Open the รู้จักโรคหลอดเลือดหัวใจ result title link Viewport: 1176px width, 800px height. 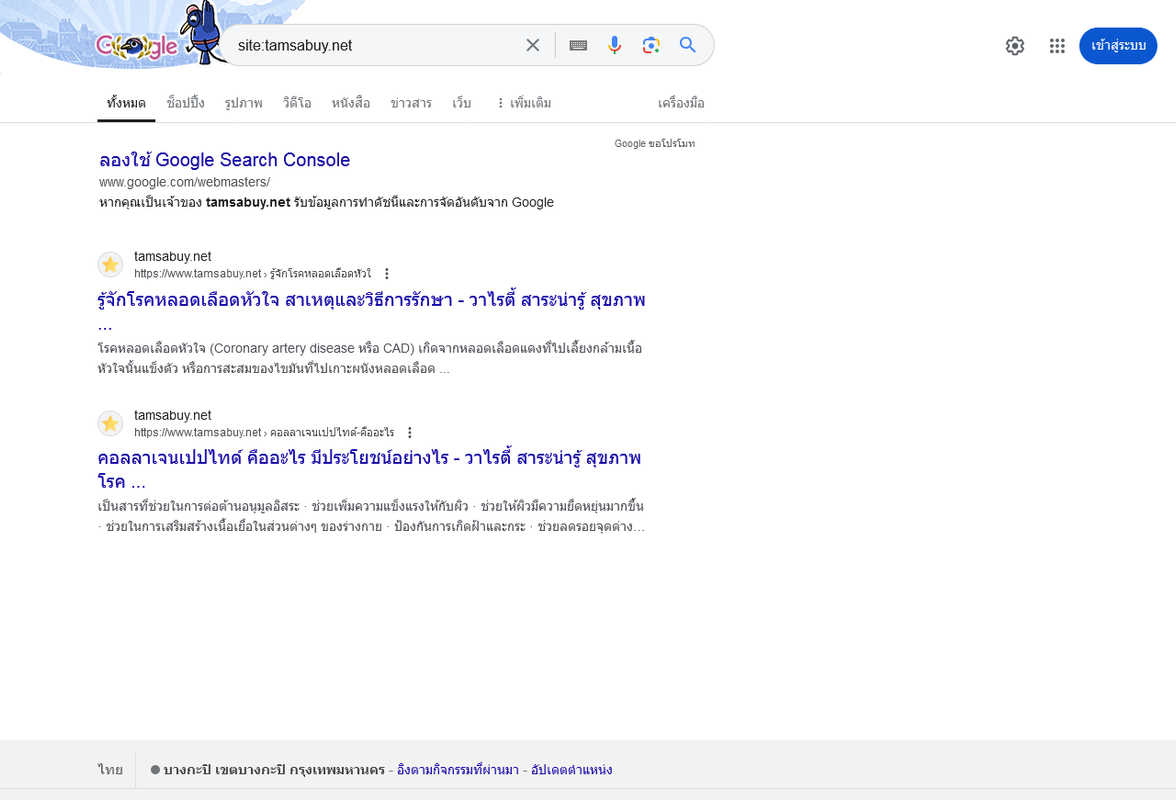click(x=371, y=311)
